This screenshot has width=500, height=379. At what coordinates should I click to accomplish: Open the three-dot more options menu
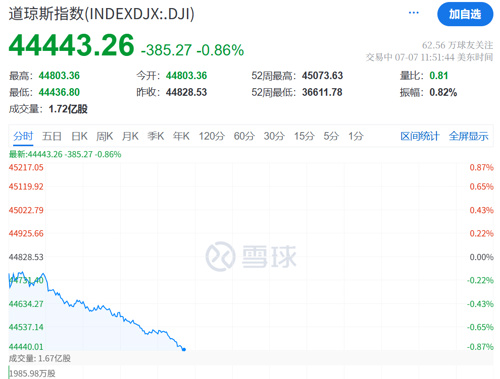[413, 13]
